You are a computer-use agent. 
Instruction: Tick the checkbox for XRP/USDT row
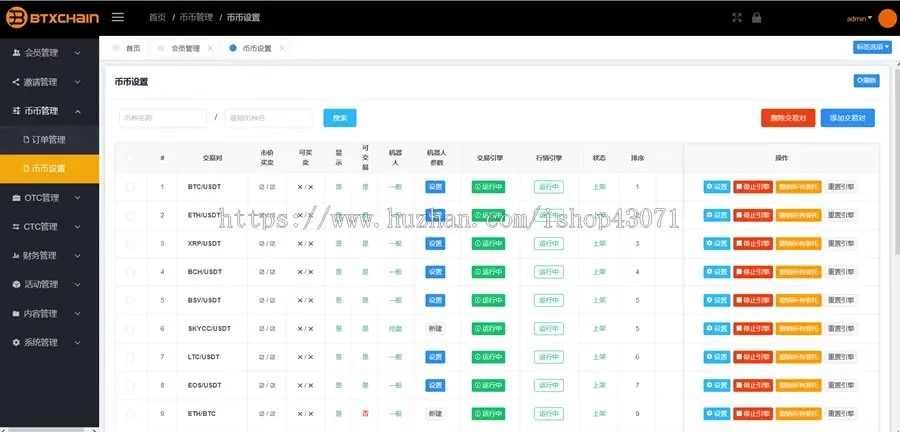(x=130, y=244)
